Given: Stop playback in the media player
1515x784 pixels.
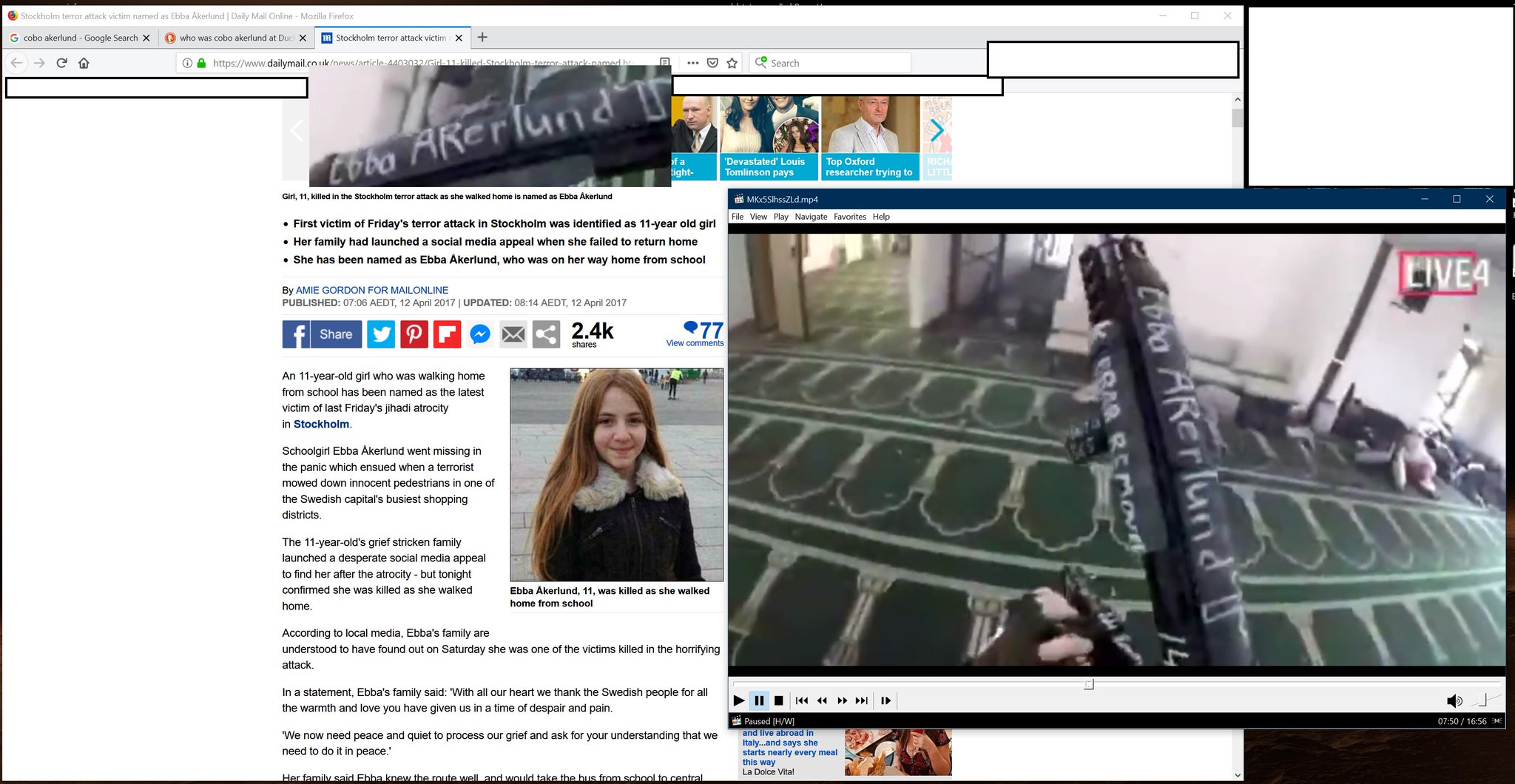Looking at the screenshot, I should tap(778, 700).
